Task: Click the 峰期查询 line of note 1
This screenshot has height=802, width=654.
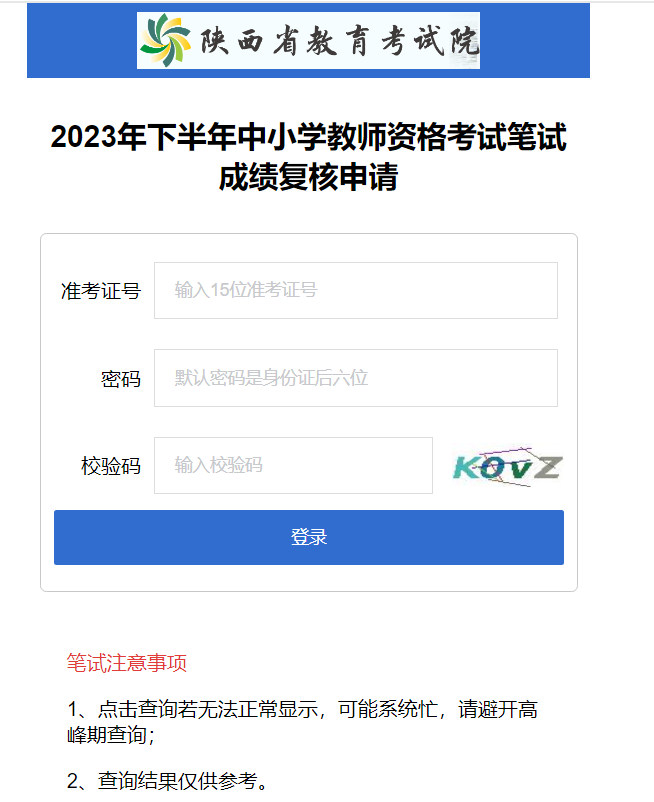Action: pyautogui.click(x=110, y=735)
